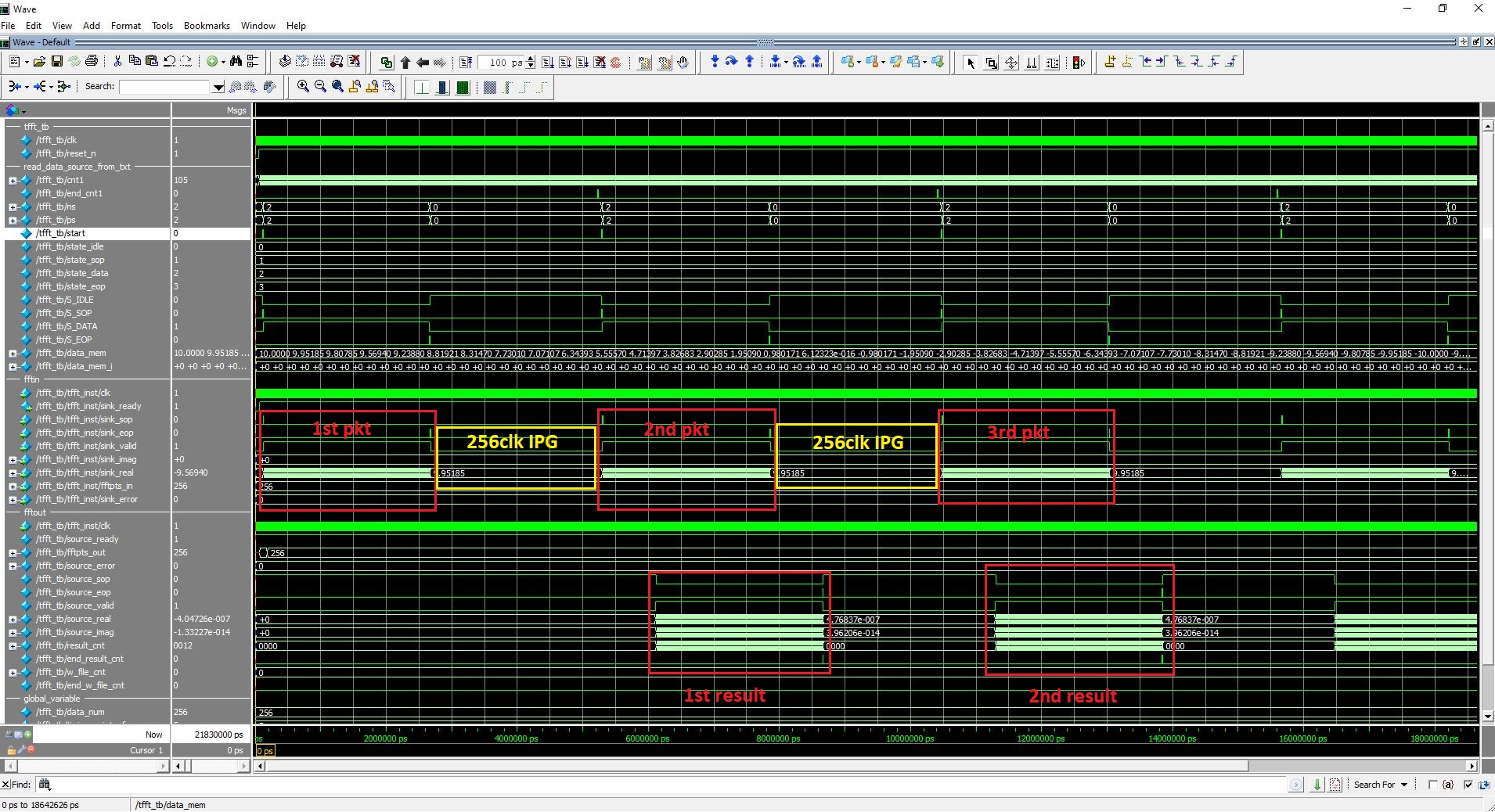The width and height of the screenshot is (1495, 812).
Task: Toggle the first checkbox in the Find bar
Action: click(x=1432, y=785)
